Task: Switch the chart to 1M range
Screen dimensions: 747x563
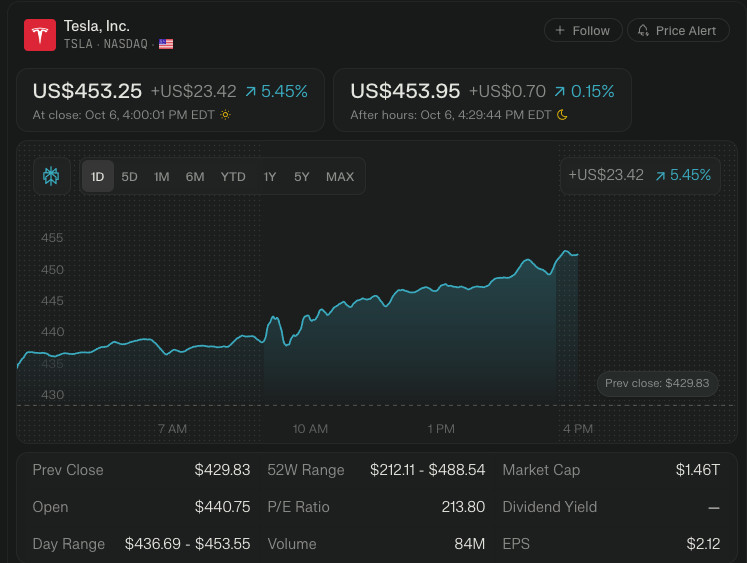Action: (161, 177)
